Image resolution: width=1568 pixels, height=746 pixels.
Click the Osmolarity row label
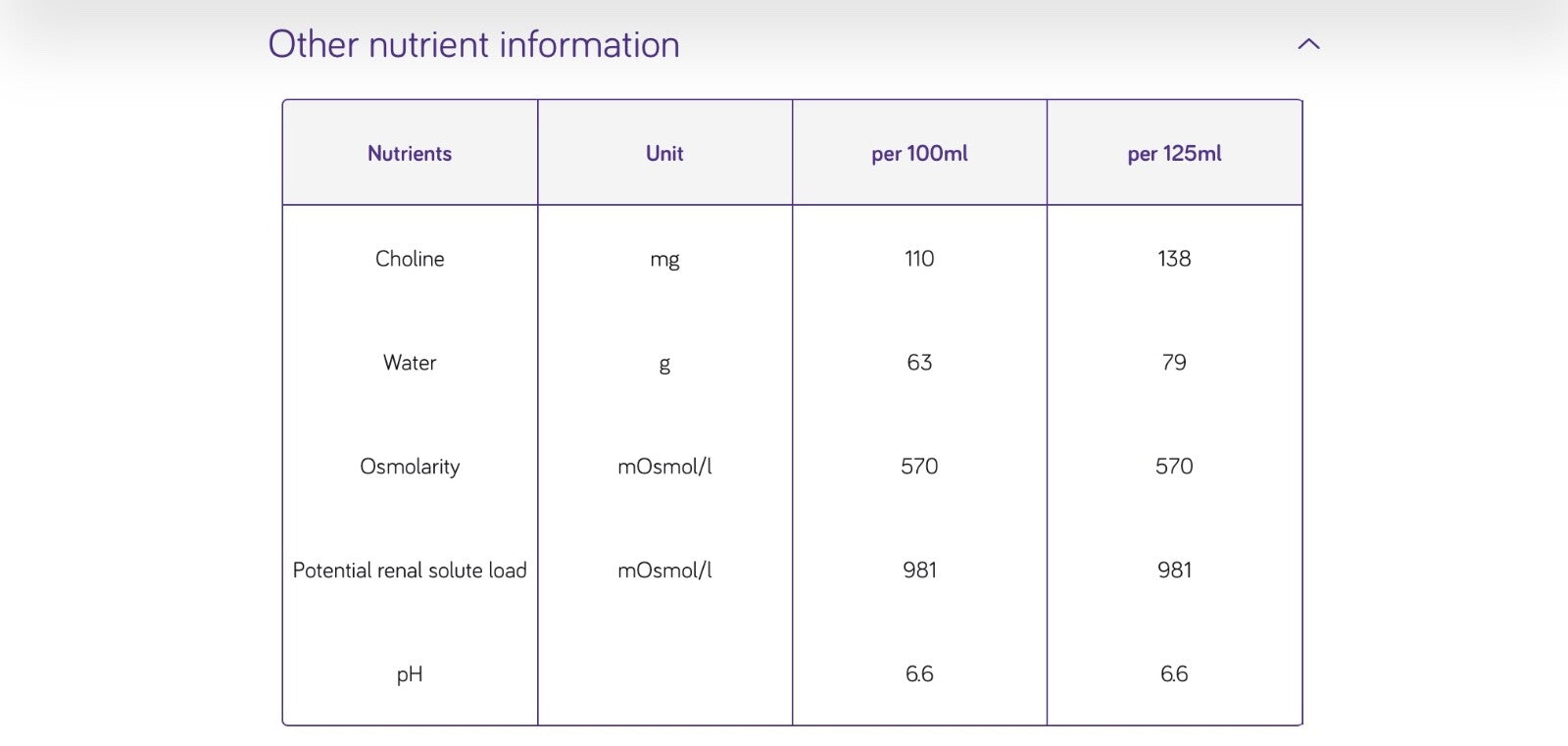coord(410,467)
